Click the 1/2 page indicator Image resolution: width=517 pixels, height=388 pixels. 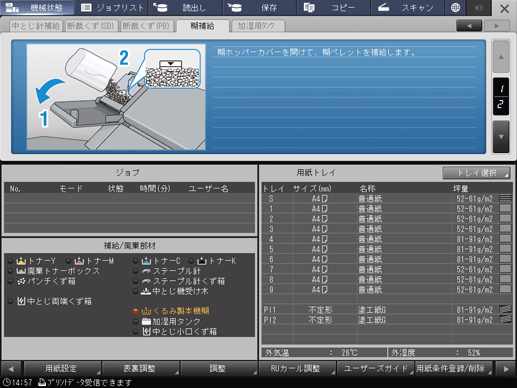(x=501, y=97)
